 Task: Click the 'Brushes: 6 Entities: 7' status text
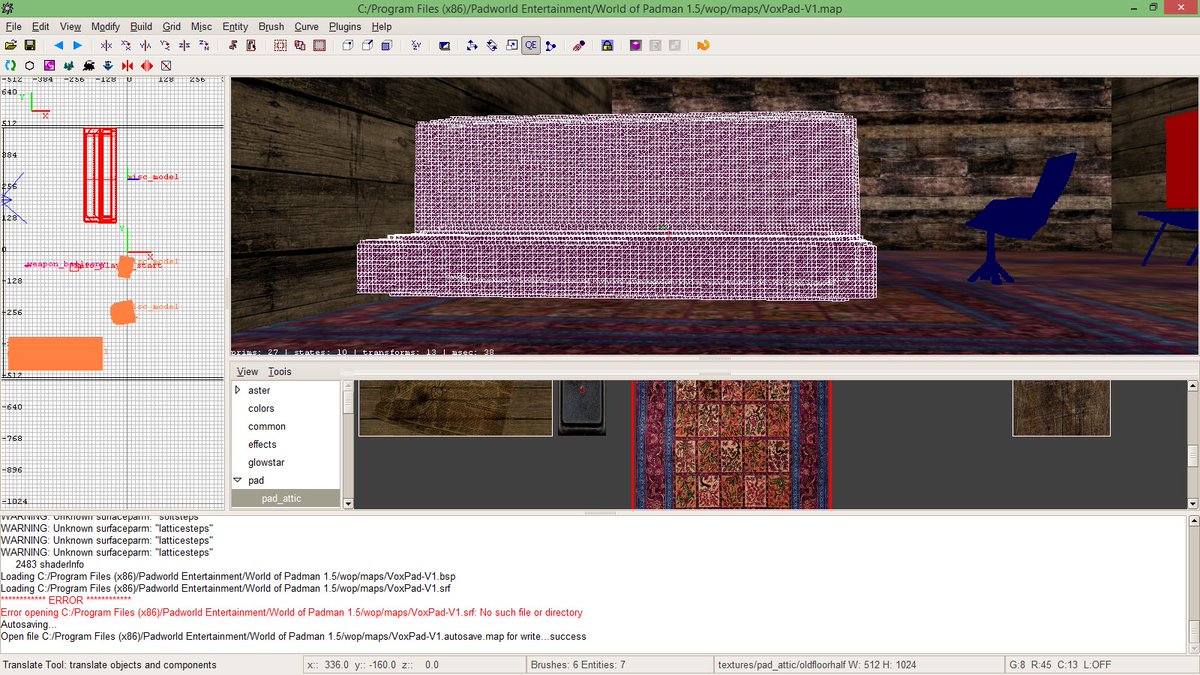point(578,664)
